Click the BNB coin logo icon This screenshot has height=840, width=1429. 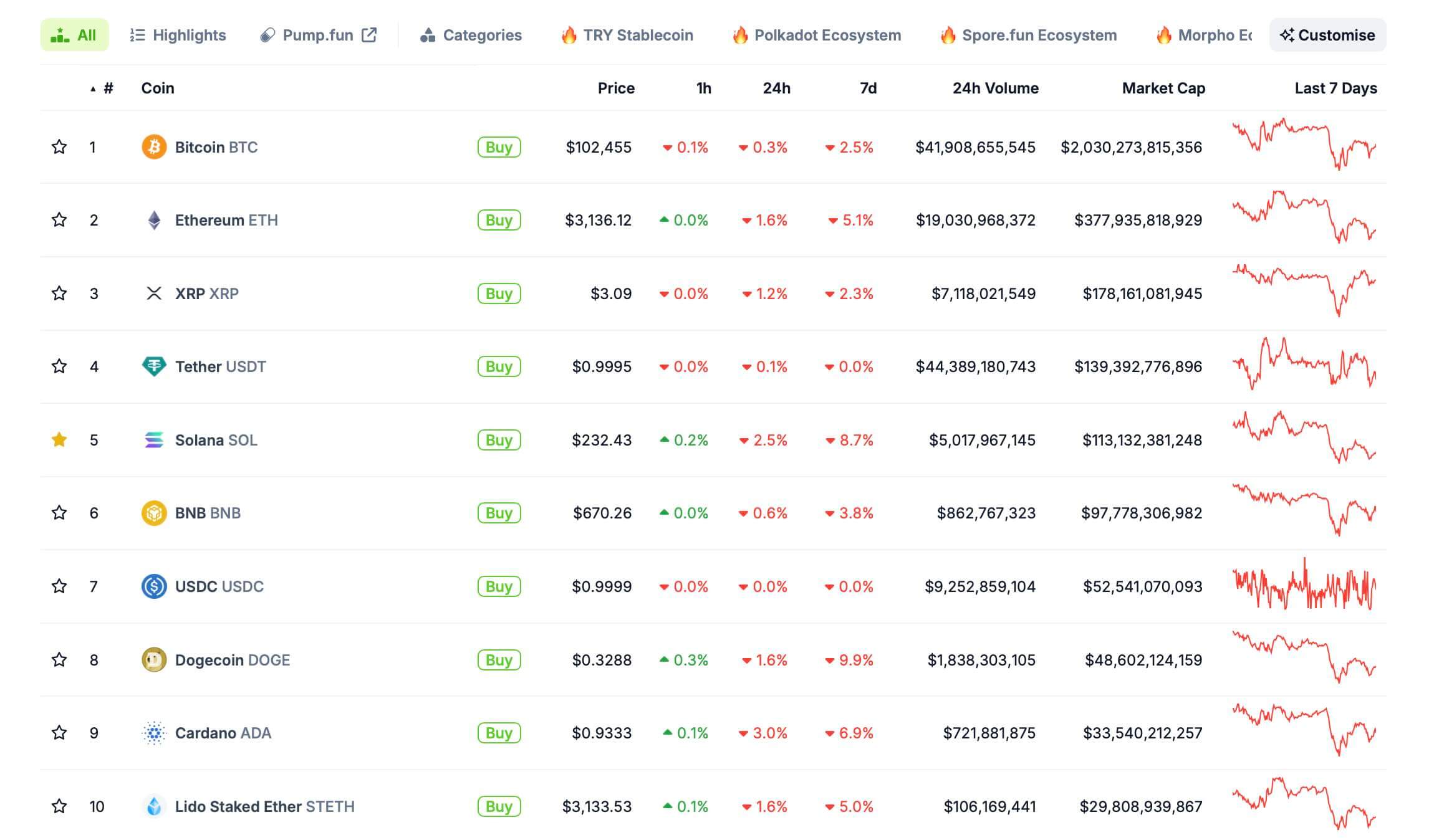point(154,513)
